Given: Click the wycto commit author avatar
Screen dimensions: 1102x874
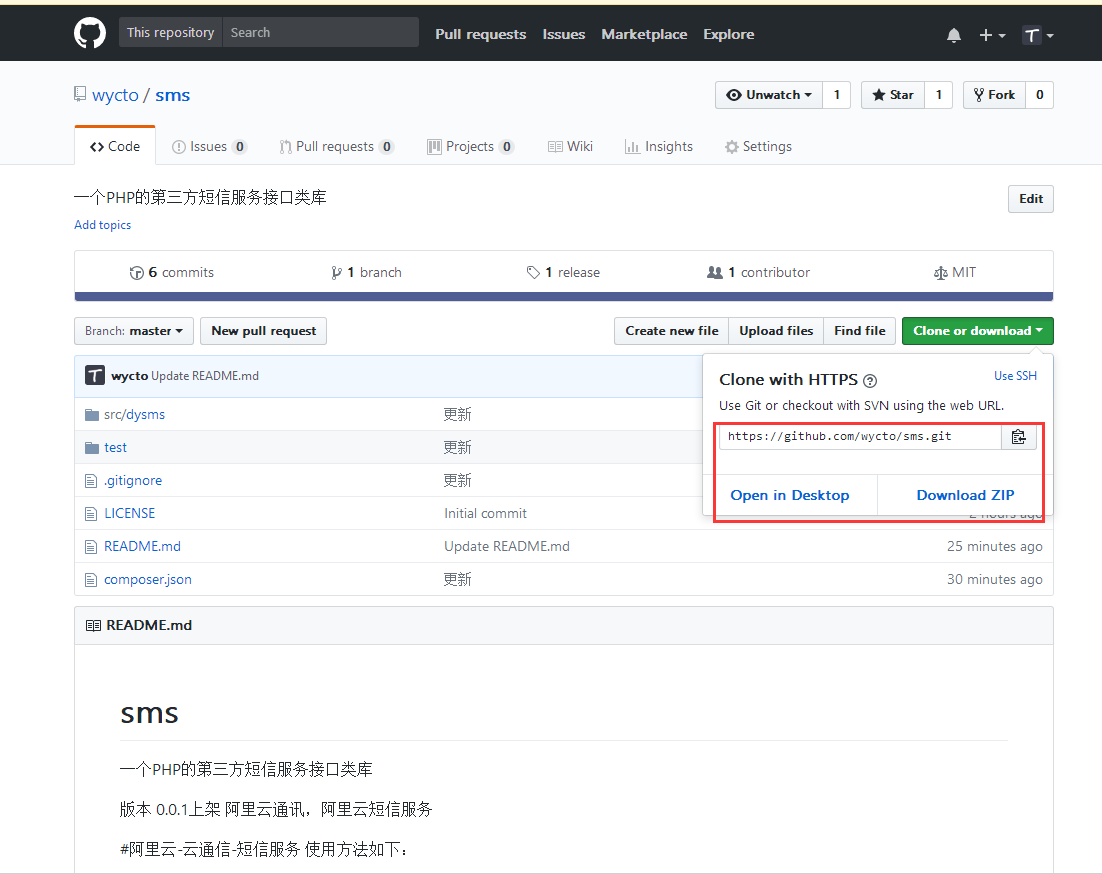Looking at the screenshot, I should (x=95, y=376).
